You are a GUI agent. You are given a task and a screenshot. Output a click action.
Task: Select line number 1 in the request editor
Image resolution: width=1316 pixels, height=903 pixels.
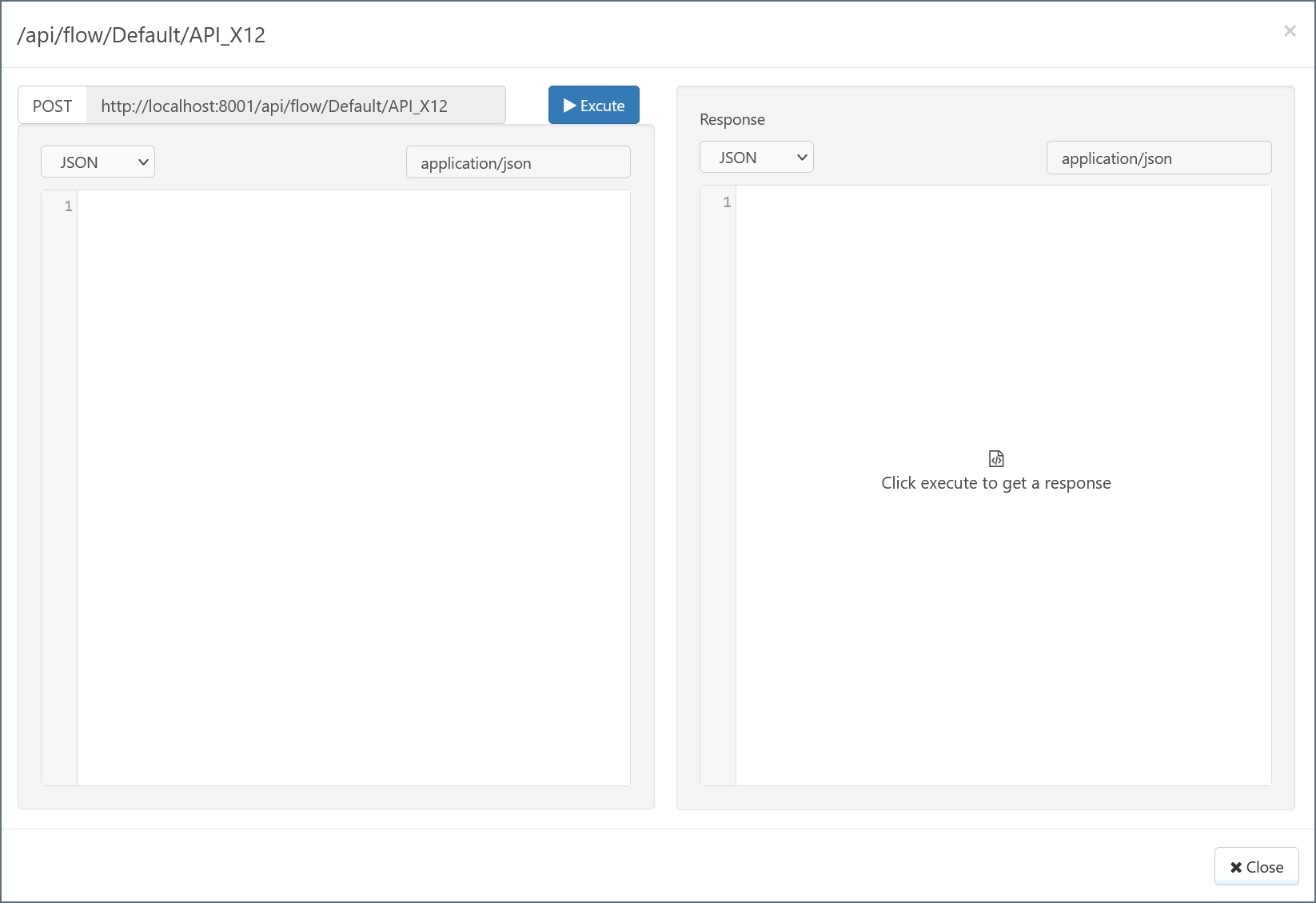[68, 206]
